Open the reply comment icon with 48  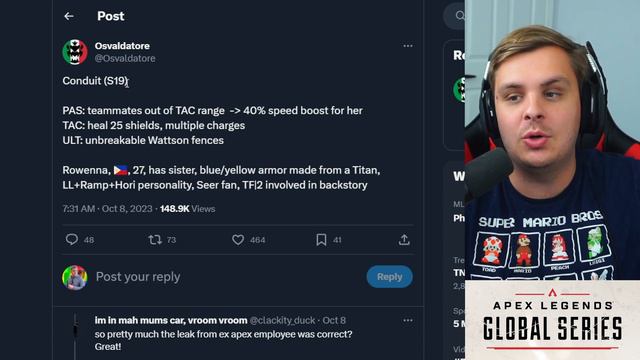point(72,240)
